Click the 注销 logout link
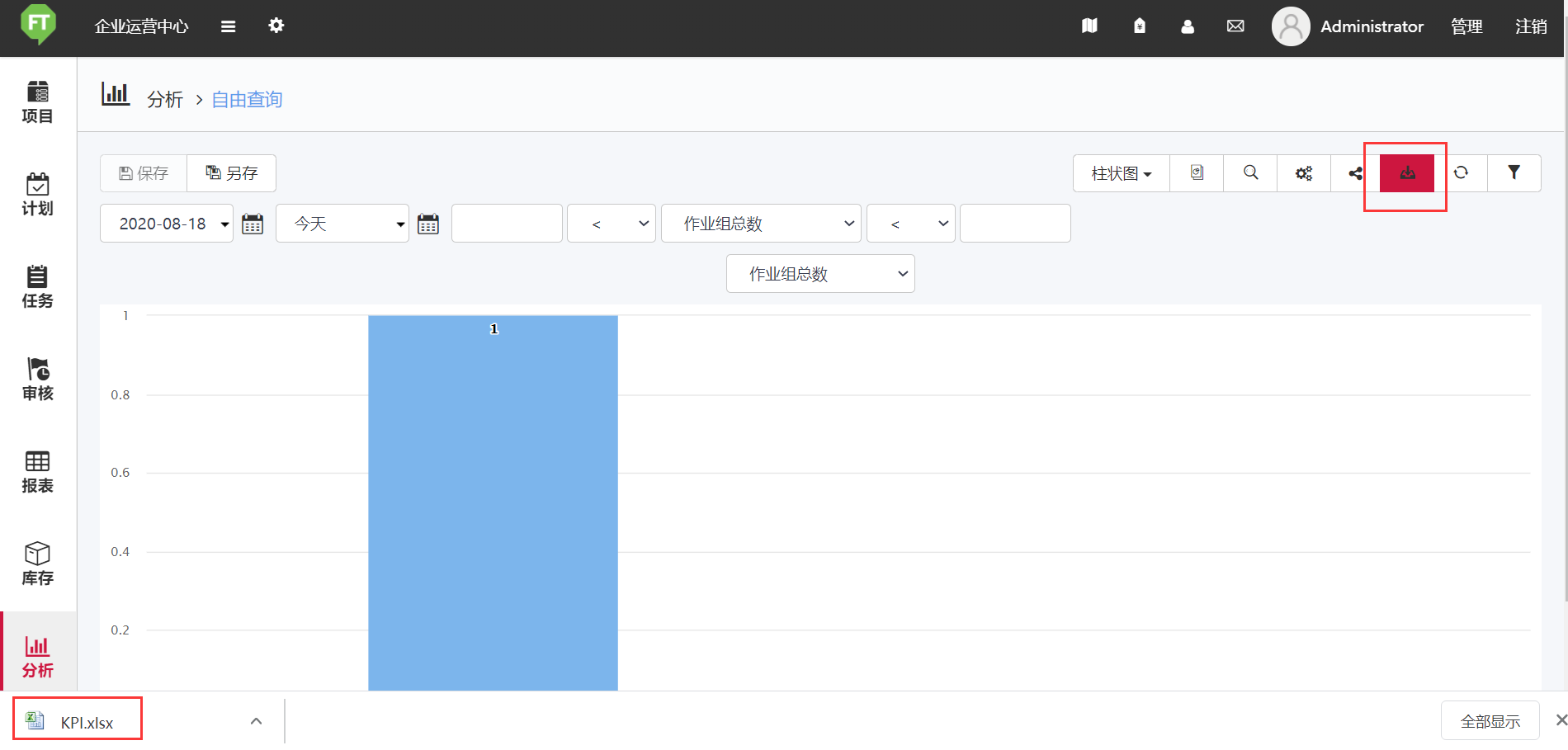Image resolution: width=1568 pixels, height=750 pixels. click(1530, 26)
